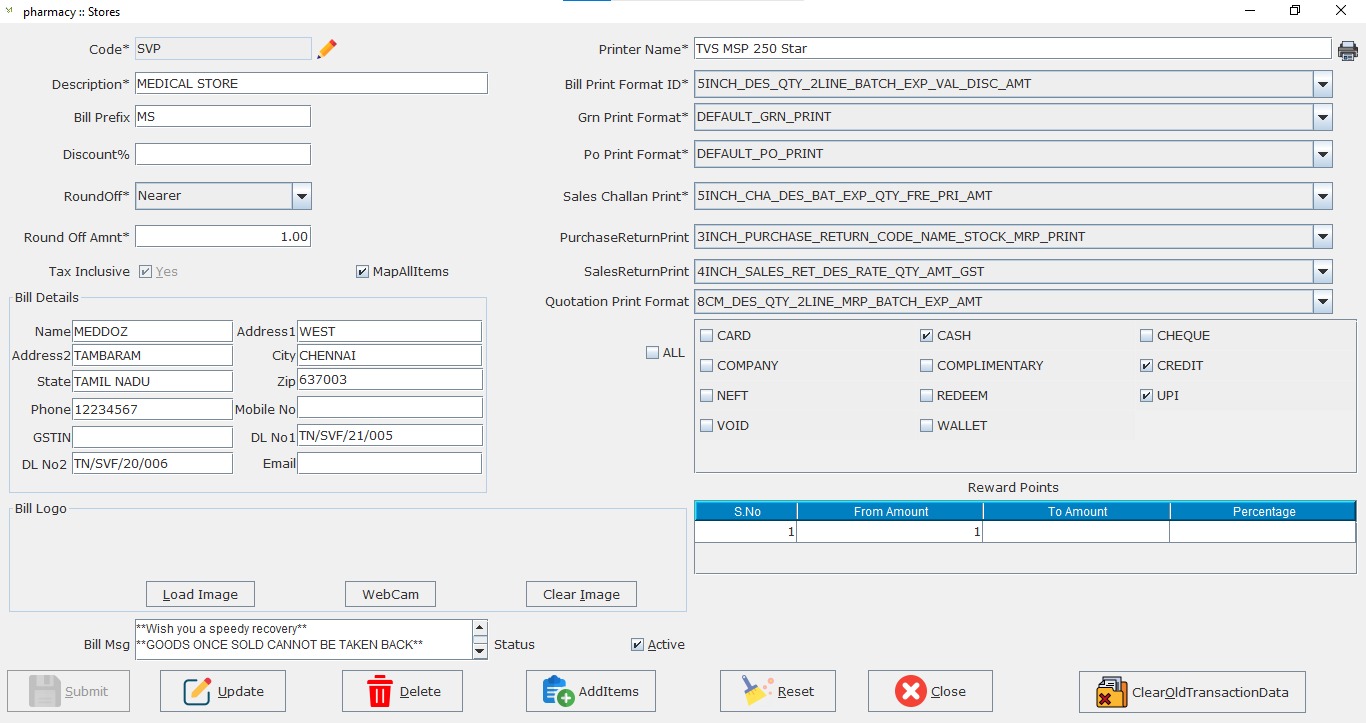The width and height of the screenshot is (1366, 723).
Task: Open the Grn Print Format dropdown
Action: [x=1323, y=117]
